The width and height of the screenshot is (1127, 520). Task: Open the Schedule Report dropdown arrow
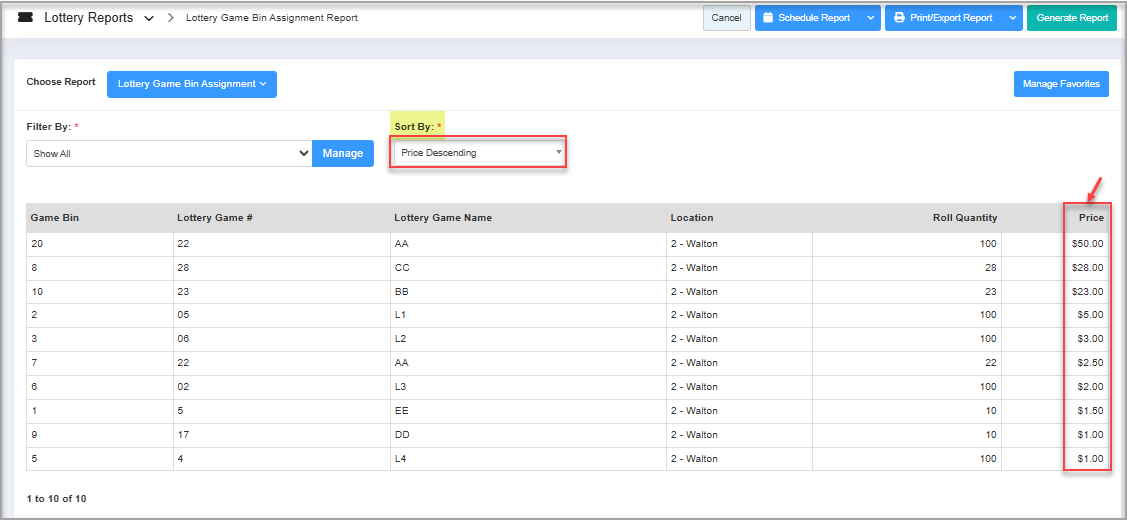870,18
